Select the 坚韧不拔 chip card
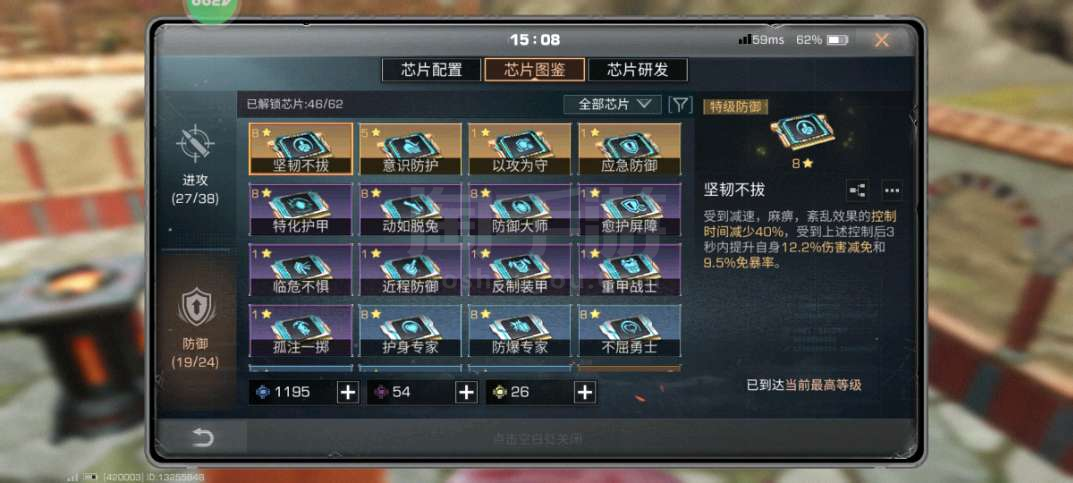 pos(300,149)
